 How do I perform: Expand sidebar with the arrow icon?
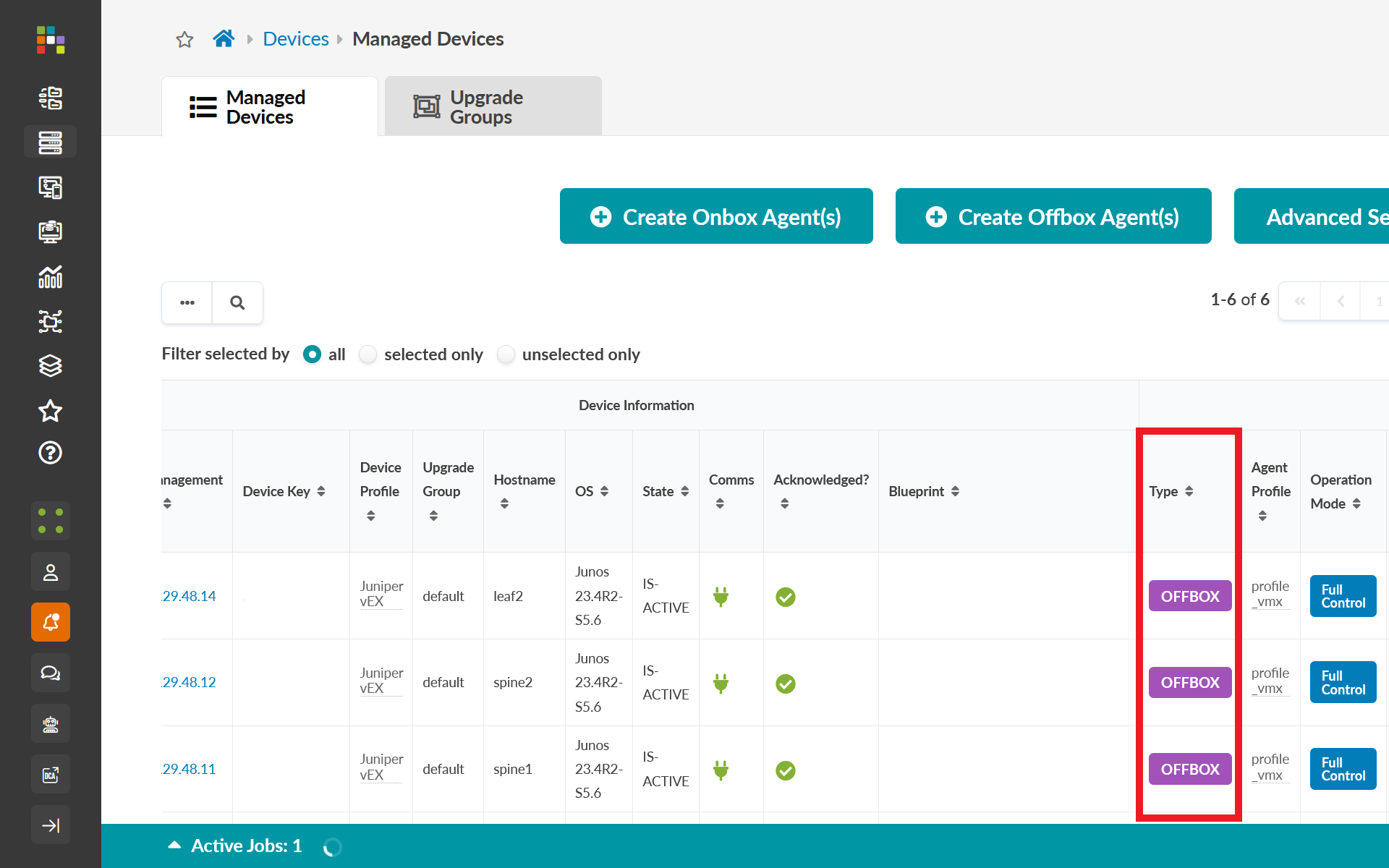tap(50, 825)
